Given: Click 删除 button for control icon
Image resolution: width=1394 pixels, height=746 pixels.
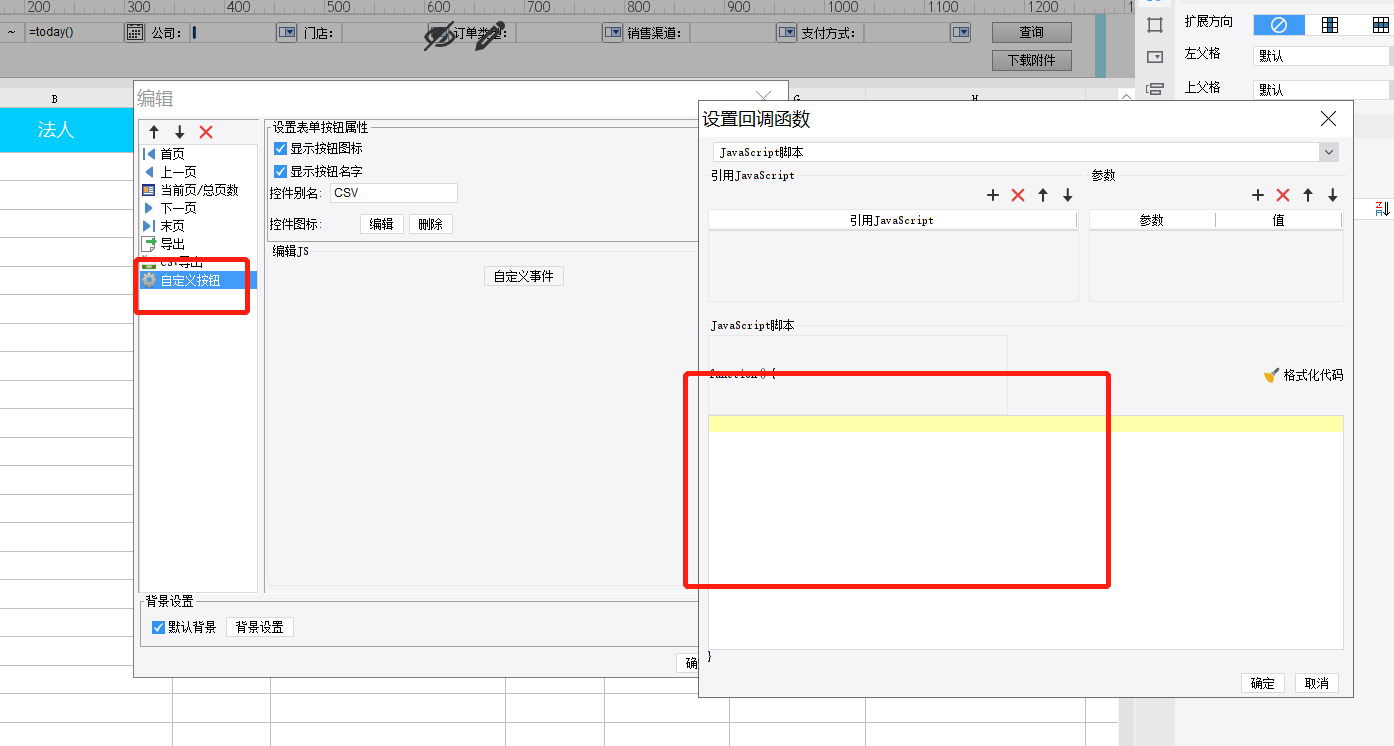Looking at the screenshot, I should click(431, 224).
